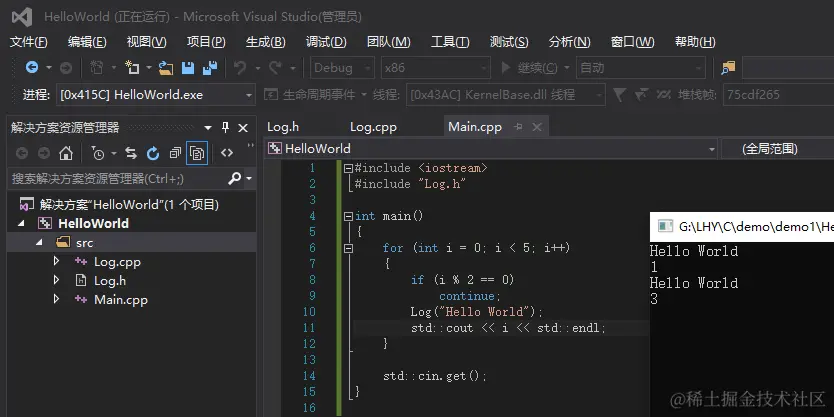Viewport: 834px width, 417px height.
Task: Click the console window title bar
Action: coord(742,227)
